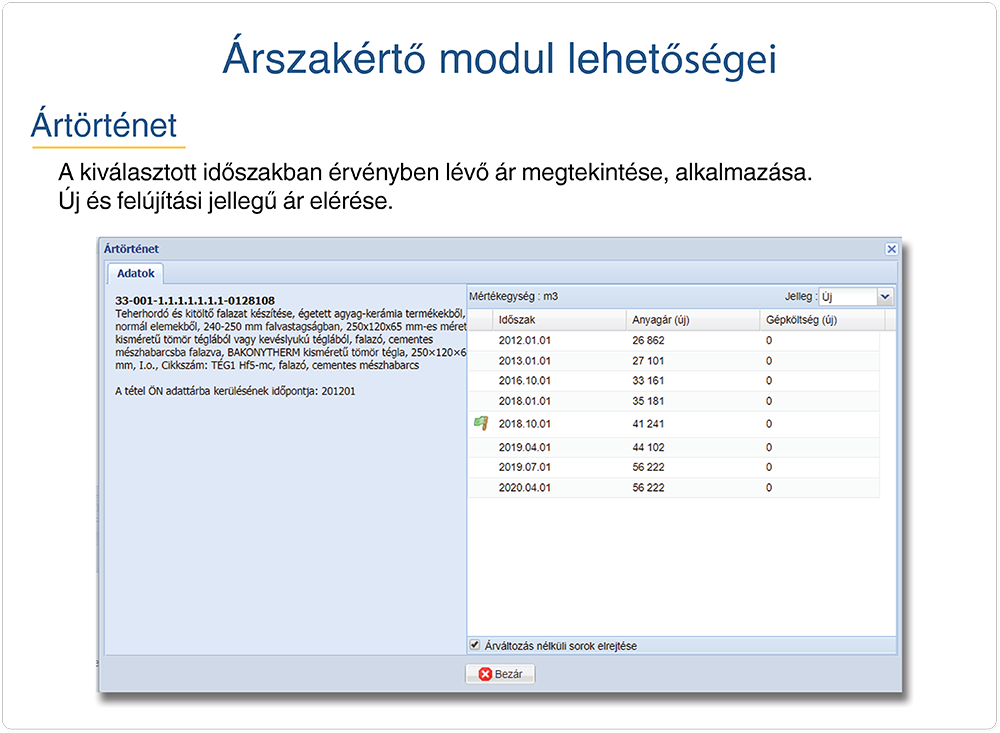Click the Ártörténet dialog title text
Viewport: 1000px width, 733px height.
tap(131, 249)
